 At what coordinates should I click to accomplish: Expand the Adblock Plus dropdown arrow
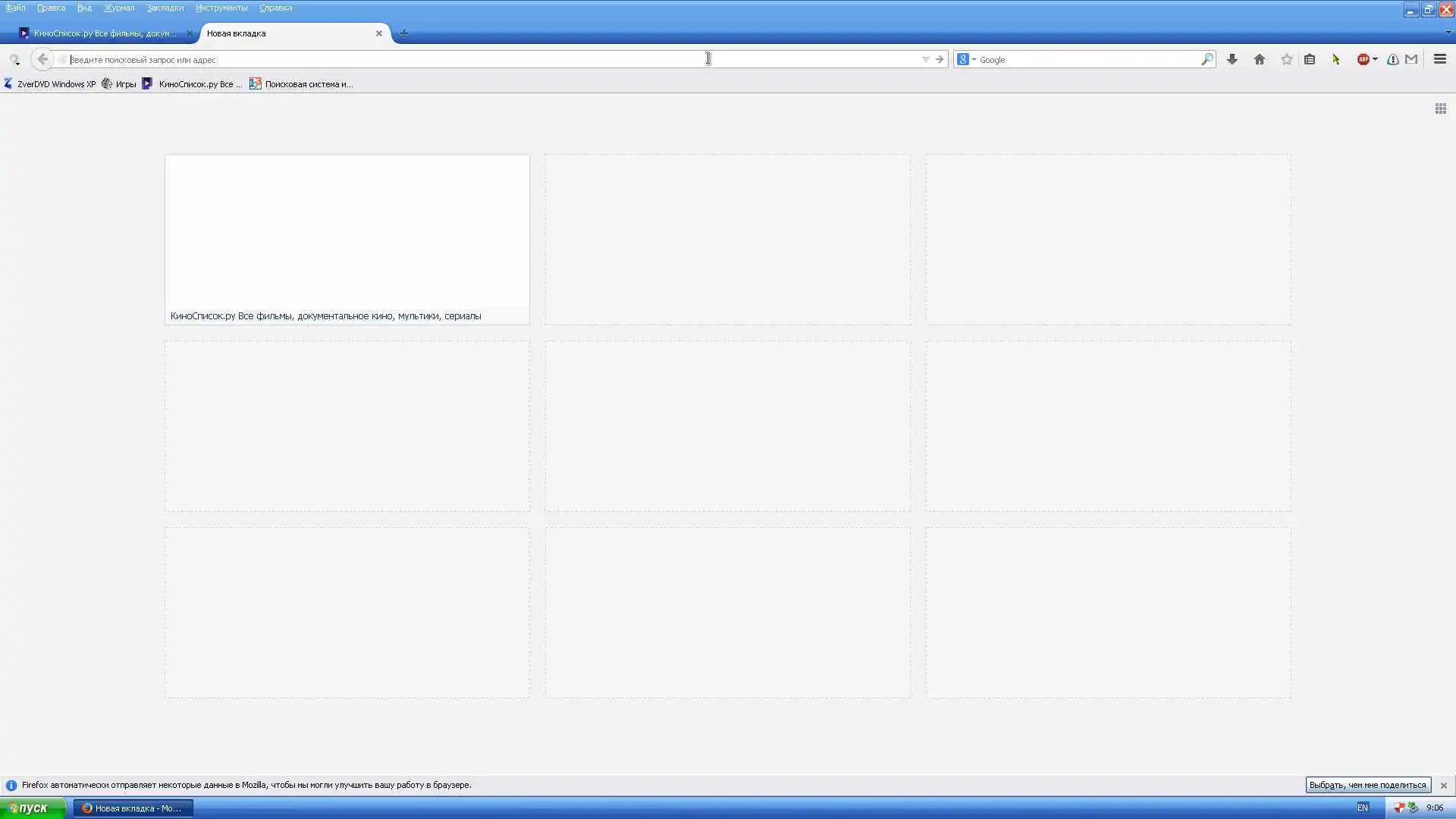[1375, 59]
